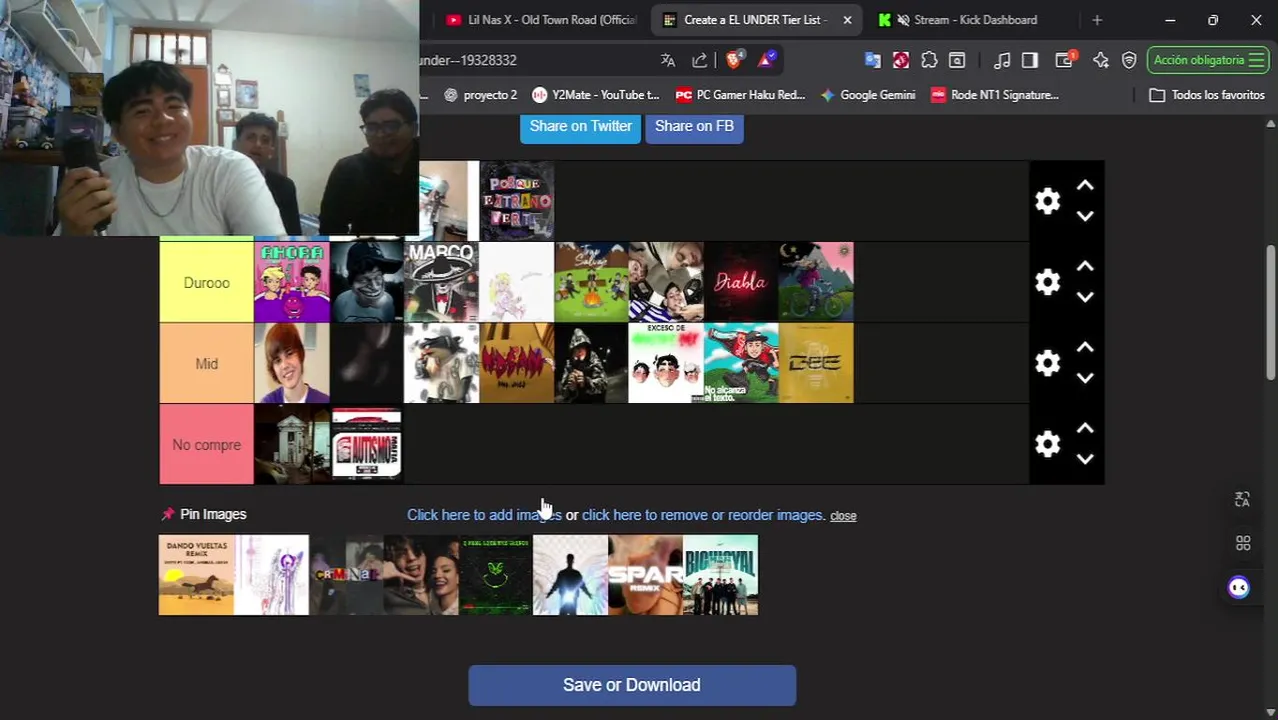Select the orange Mid tier label
The image size is (1278, 720).
coord(207,364)
